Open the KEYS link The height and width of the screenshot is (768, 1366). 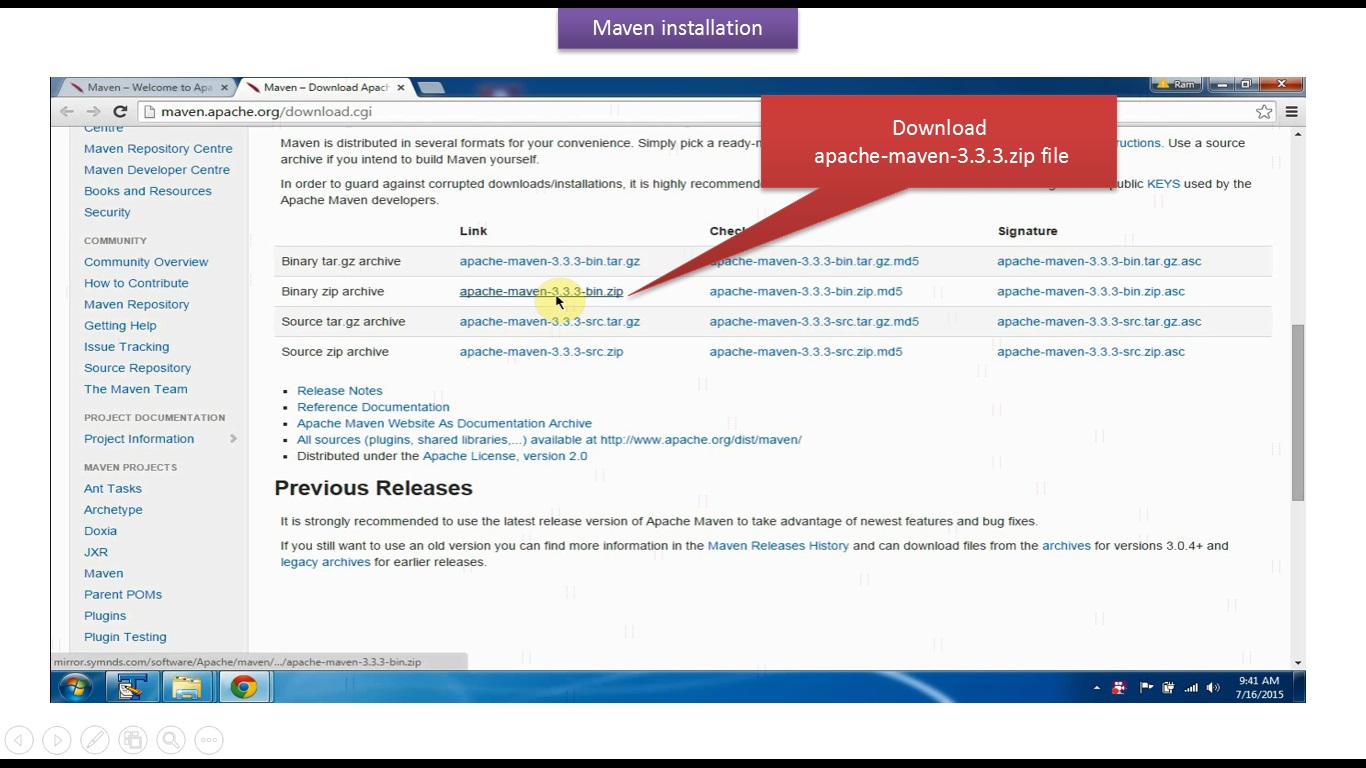coord(1163,184)
